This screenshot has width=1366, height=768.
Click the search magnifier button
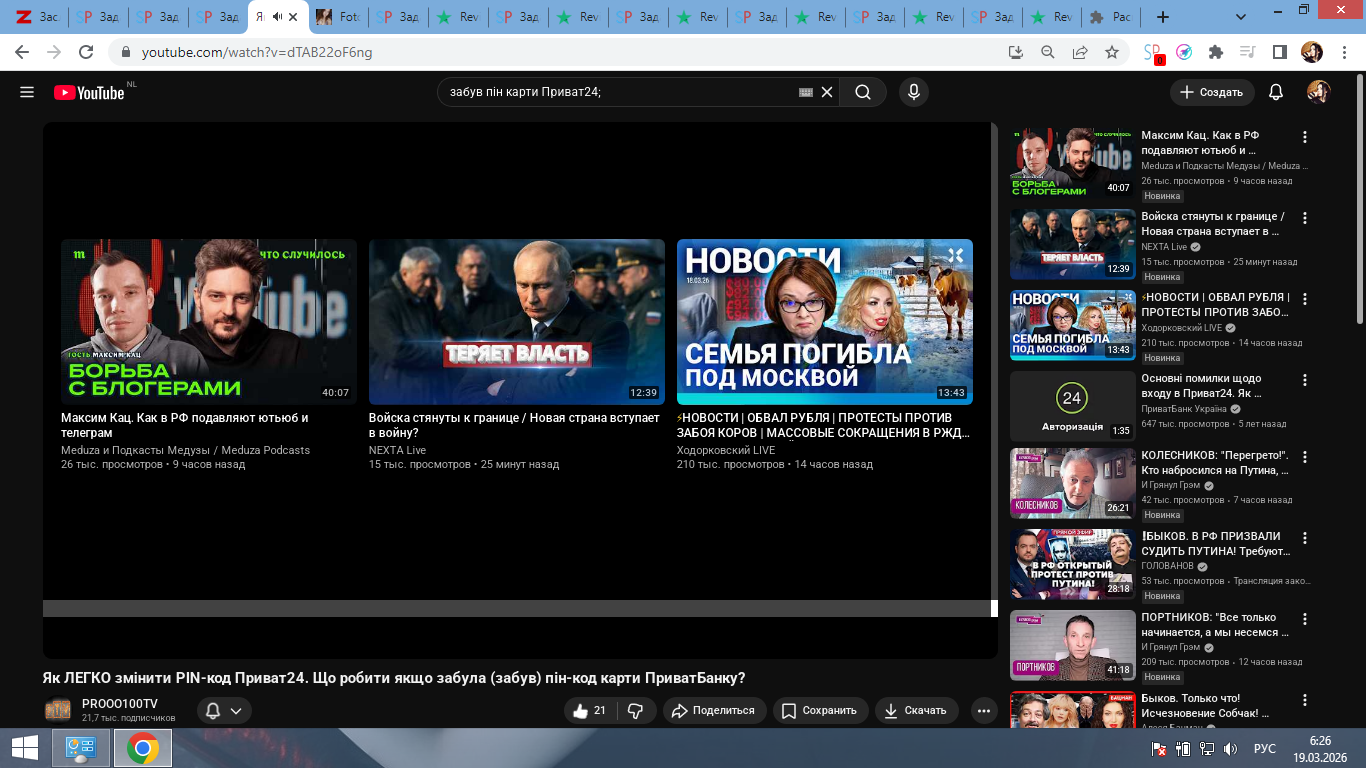862,92
